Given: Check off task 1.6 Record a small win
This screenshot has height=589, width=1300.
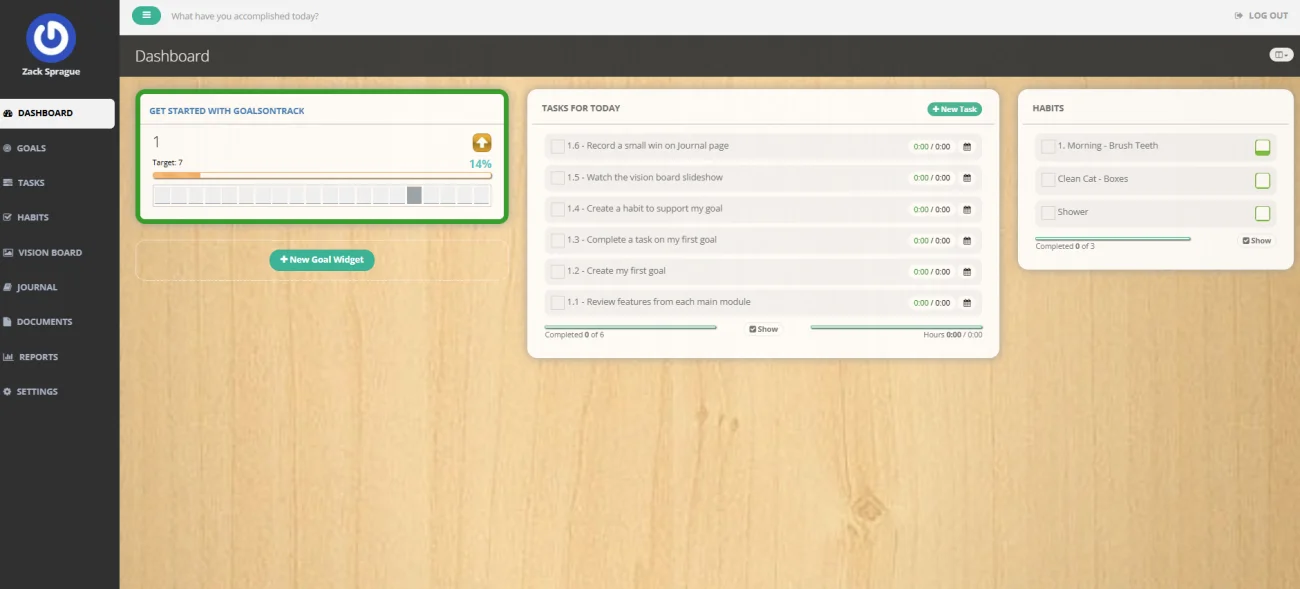Looking at the screenshot, I should (558, 147).
